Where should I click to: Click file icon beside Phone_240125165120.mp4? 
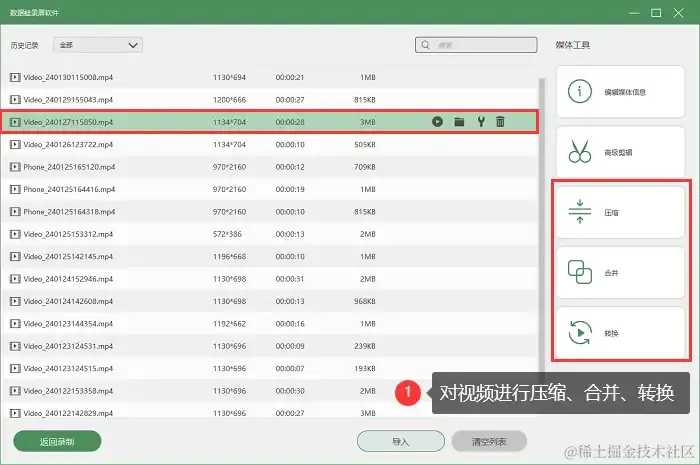pyautogui.click(x=15, y=167)
